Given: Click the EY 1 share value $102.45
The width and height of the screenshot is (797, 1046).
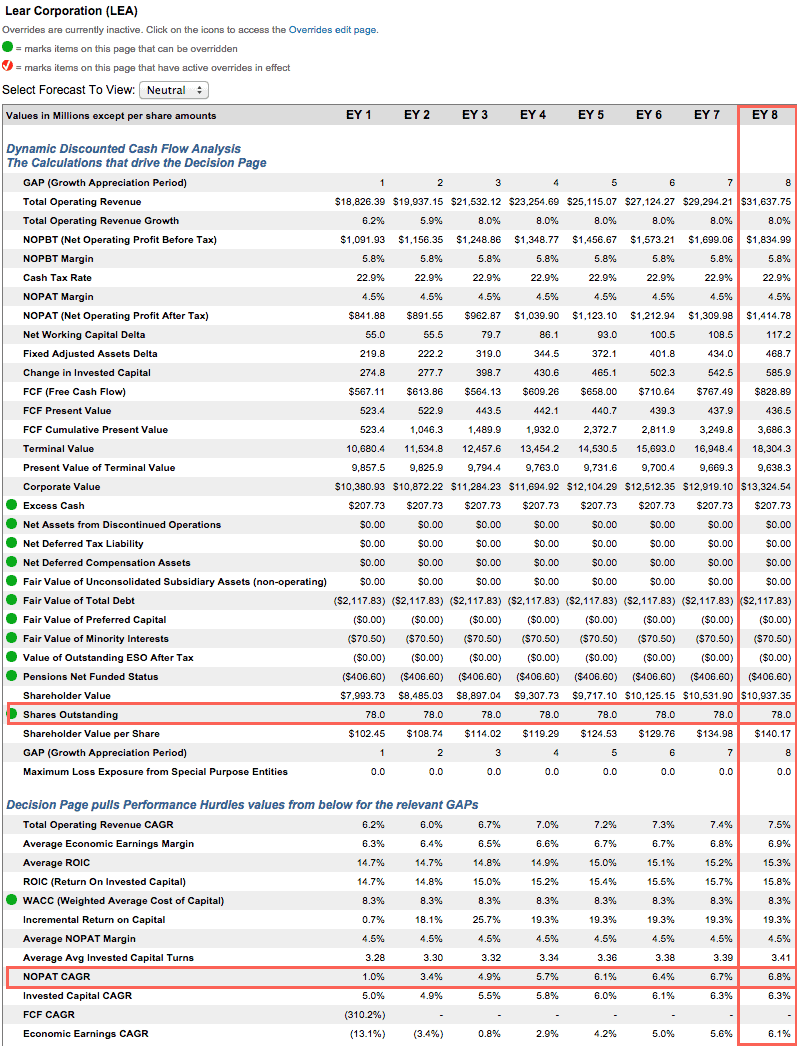Looking at the screenshot, I should pyautogui.click(x=367, y=733).
